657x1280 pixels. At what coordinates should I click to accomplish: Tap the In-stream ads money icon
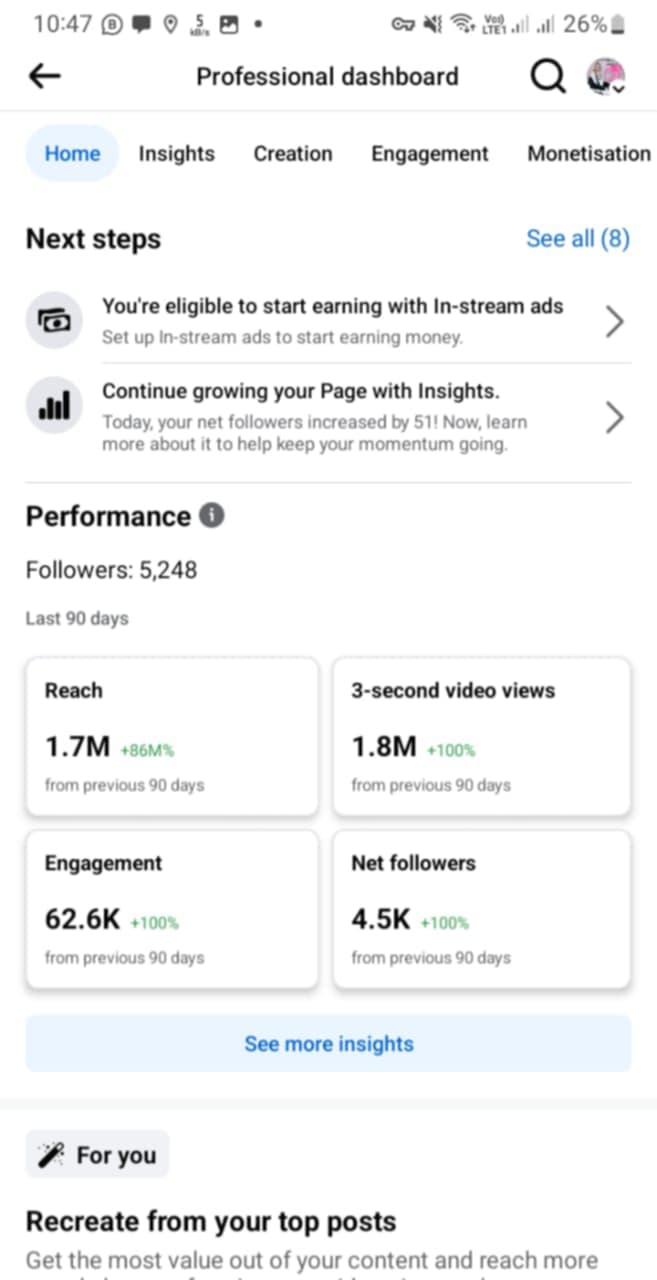52,320
